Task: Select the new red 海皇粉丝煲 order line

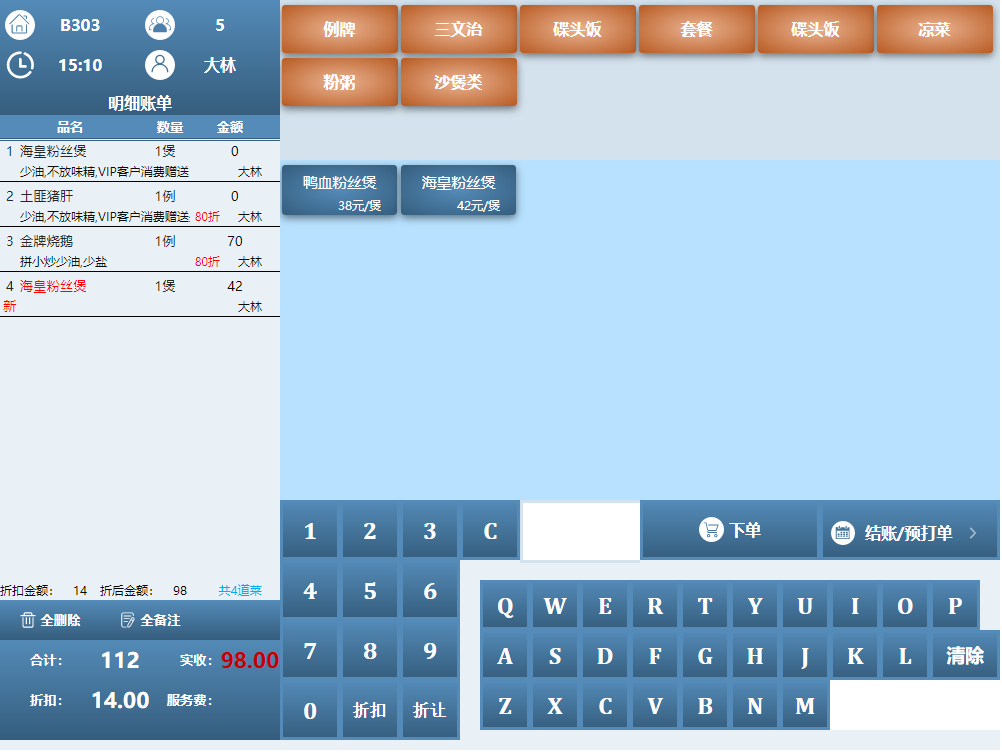Action: click(x=140, y=295)
